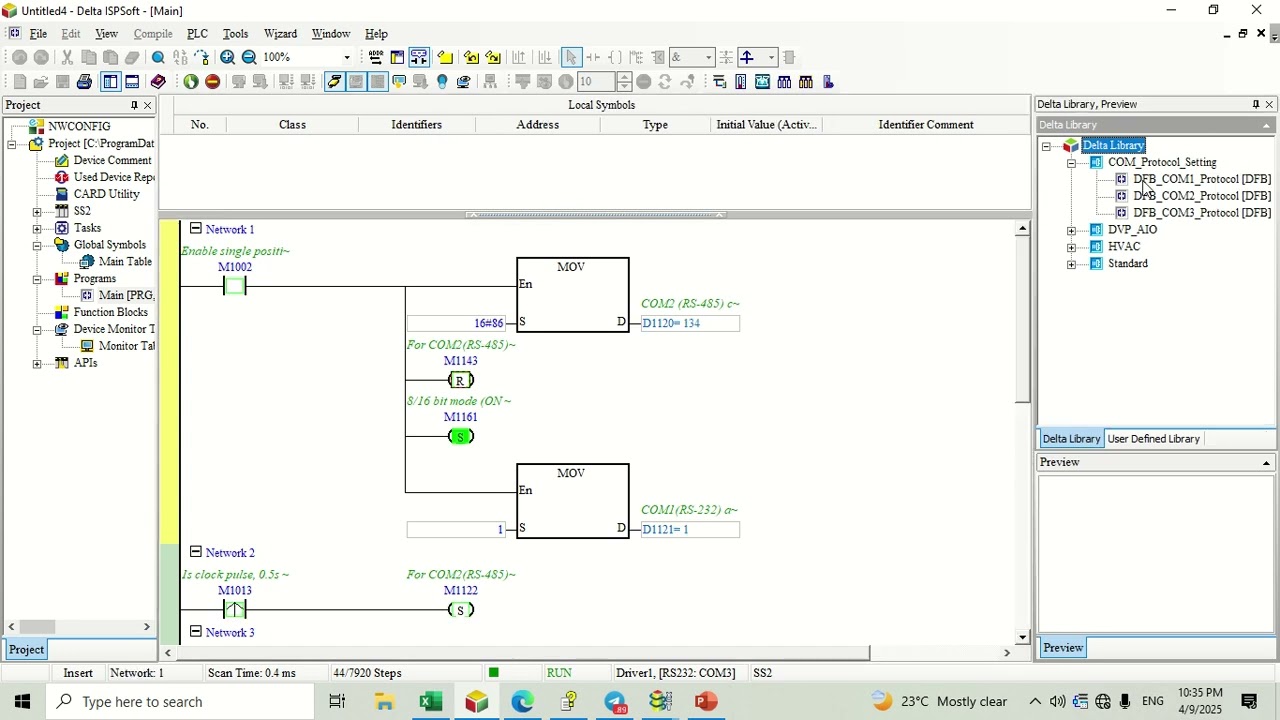
Task: Click the yellow comment note icon
Action: pyautogui.click(x=444, y=57)
